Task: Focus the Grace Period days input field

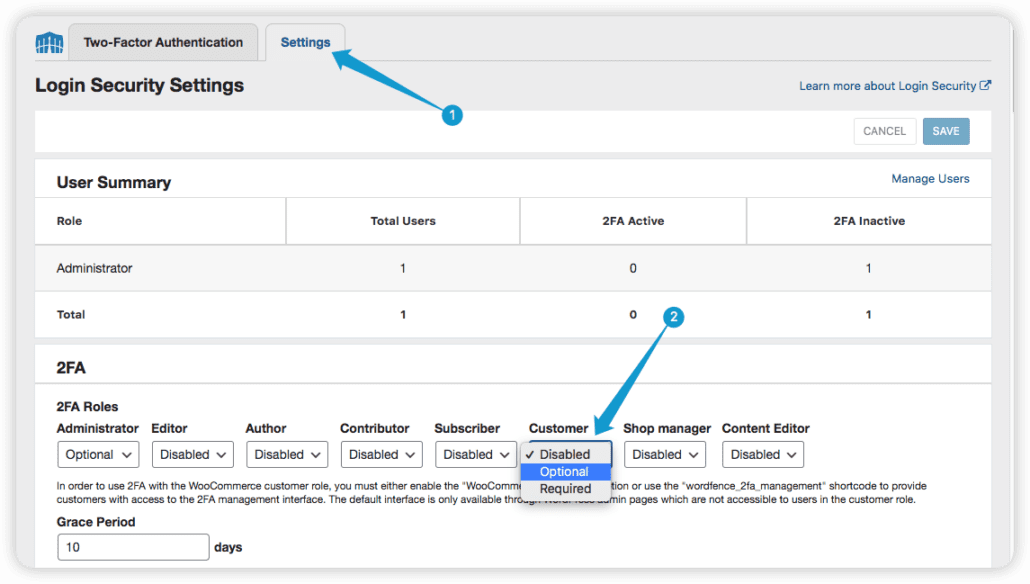Action: click(133, 547)
